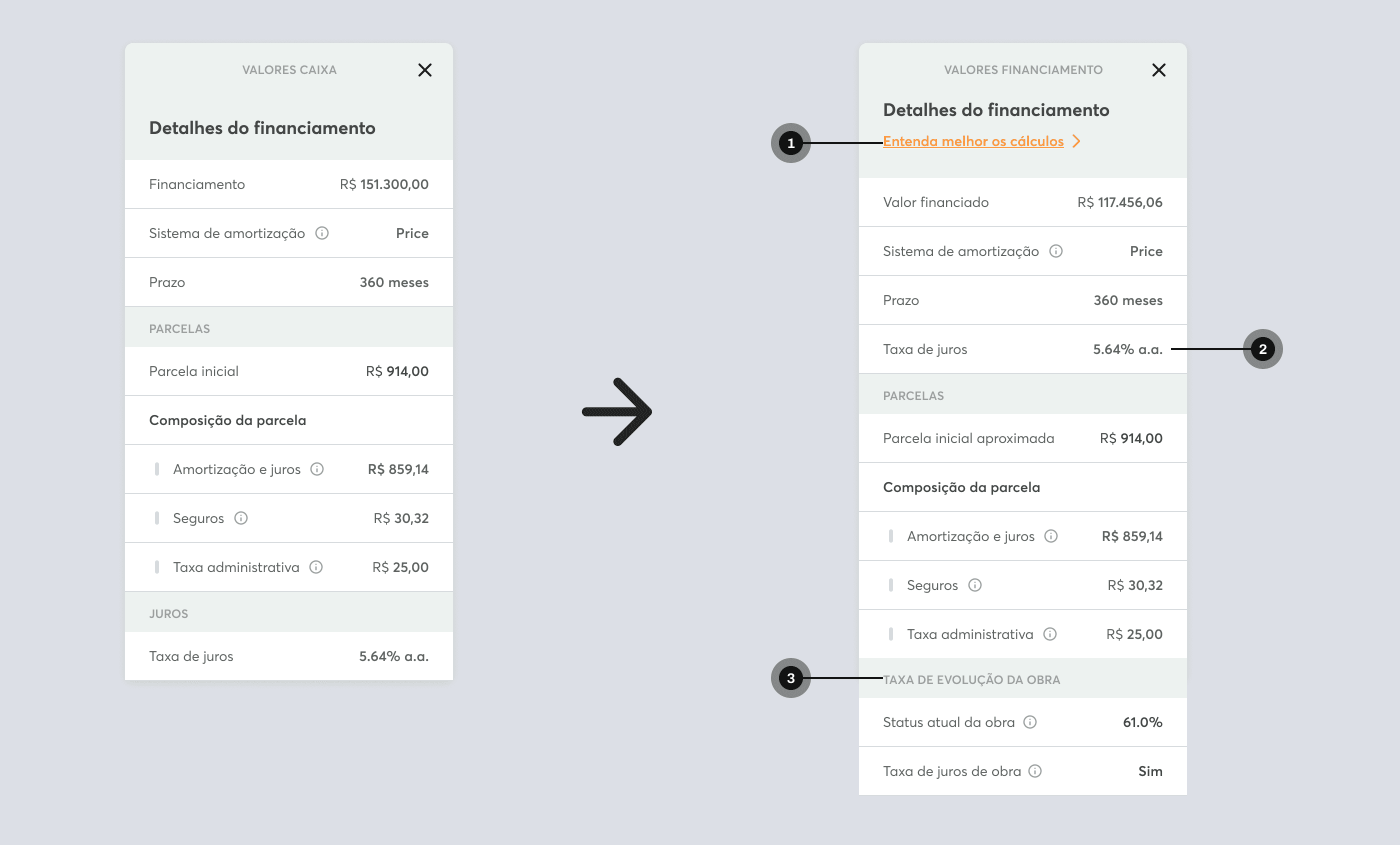Show Taxa administrativa info in Caixa panel

tap(316, 567)
